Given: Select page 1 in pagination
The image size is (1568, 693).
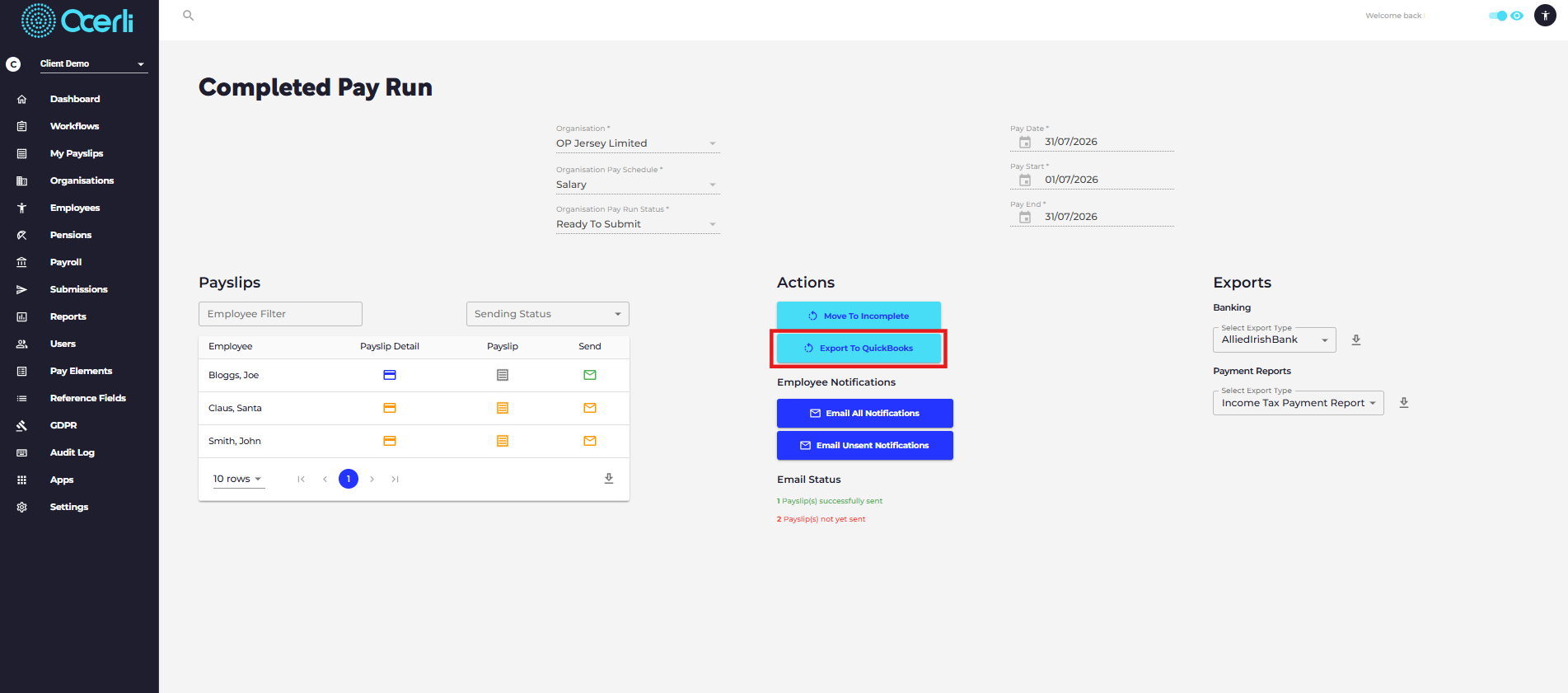Looking at the screenshot, I should [349, 479].
